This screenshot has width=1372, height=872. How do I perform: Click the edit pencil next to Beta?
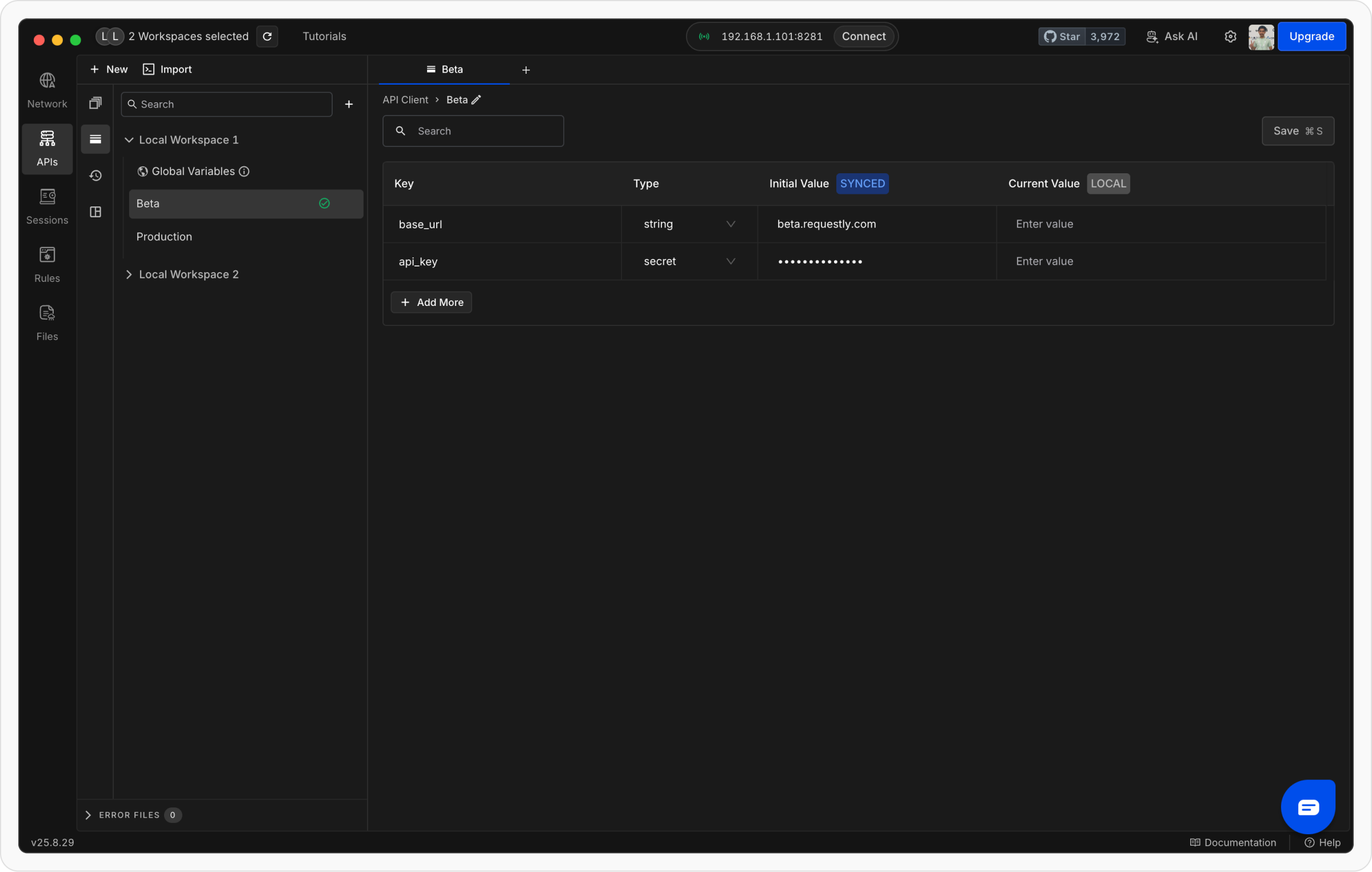476,100
